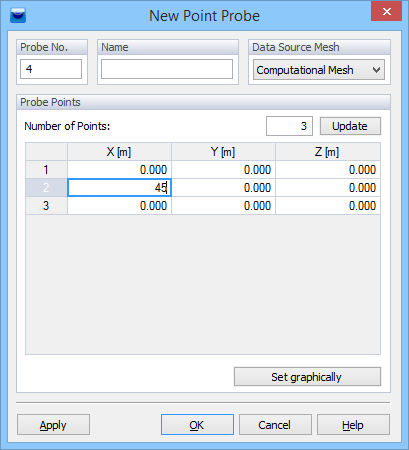Confirm with the OK button
This screenshot has height=450, width=409.
point(197,425)
